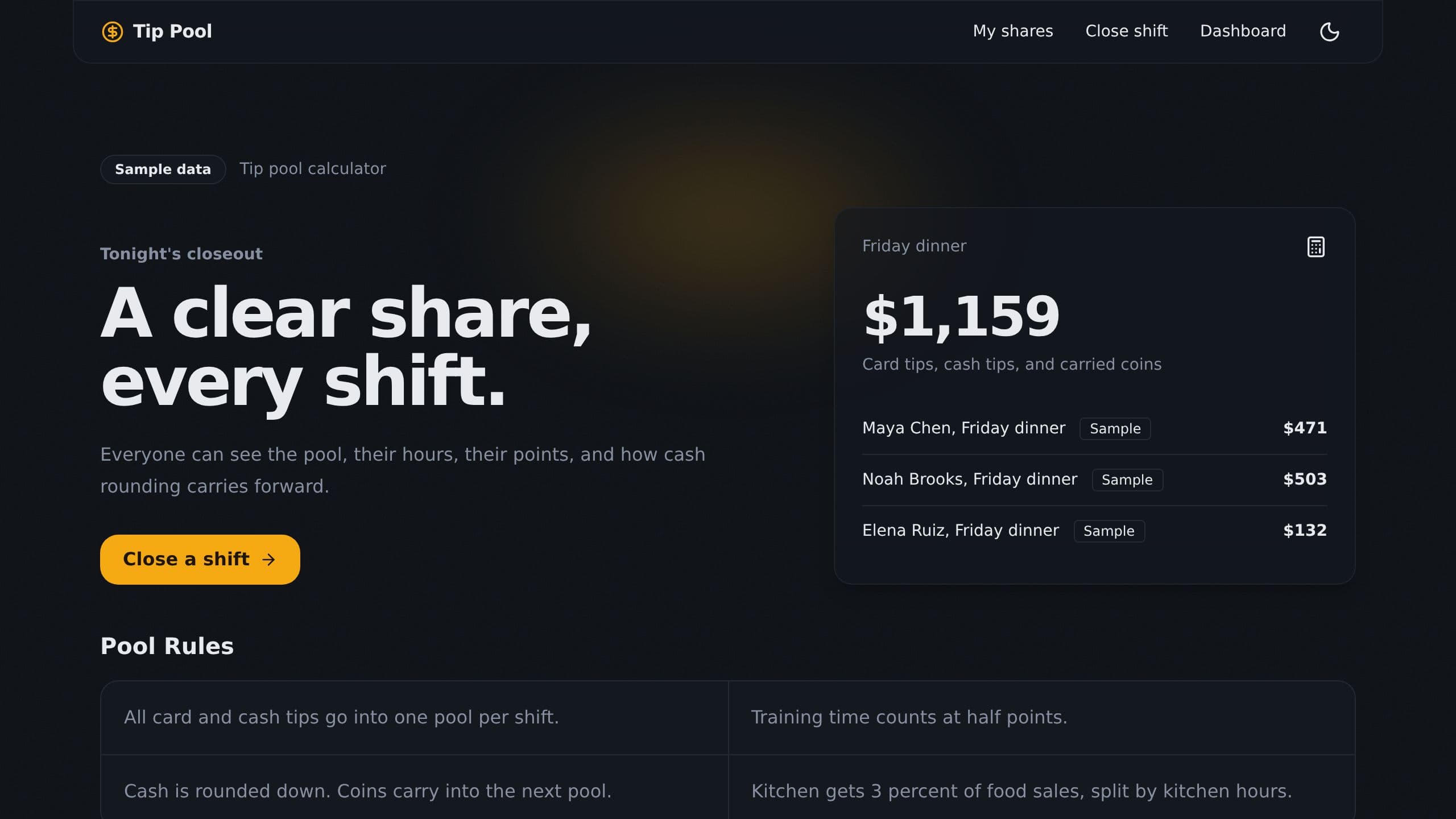
Task: Click the $1,159 pool total
Action: pos(961,316)
